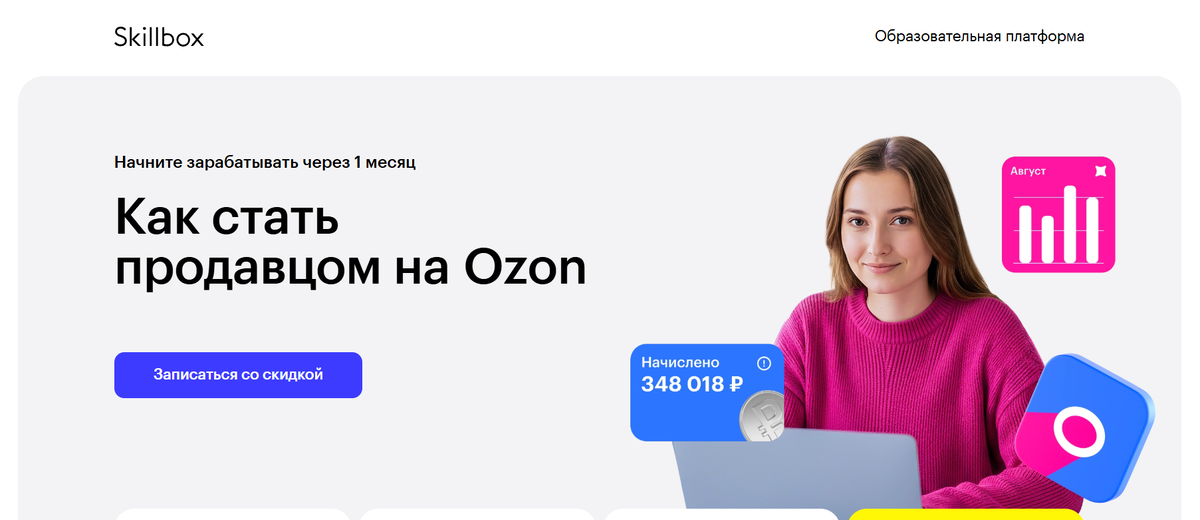This screenshot has width=1200, height=520.
Task: Click the sparkle icon on Август card
Action: tap(1100, 171)
